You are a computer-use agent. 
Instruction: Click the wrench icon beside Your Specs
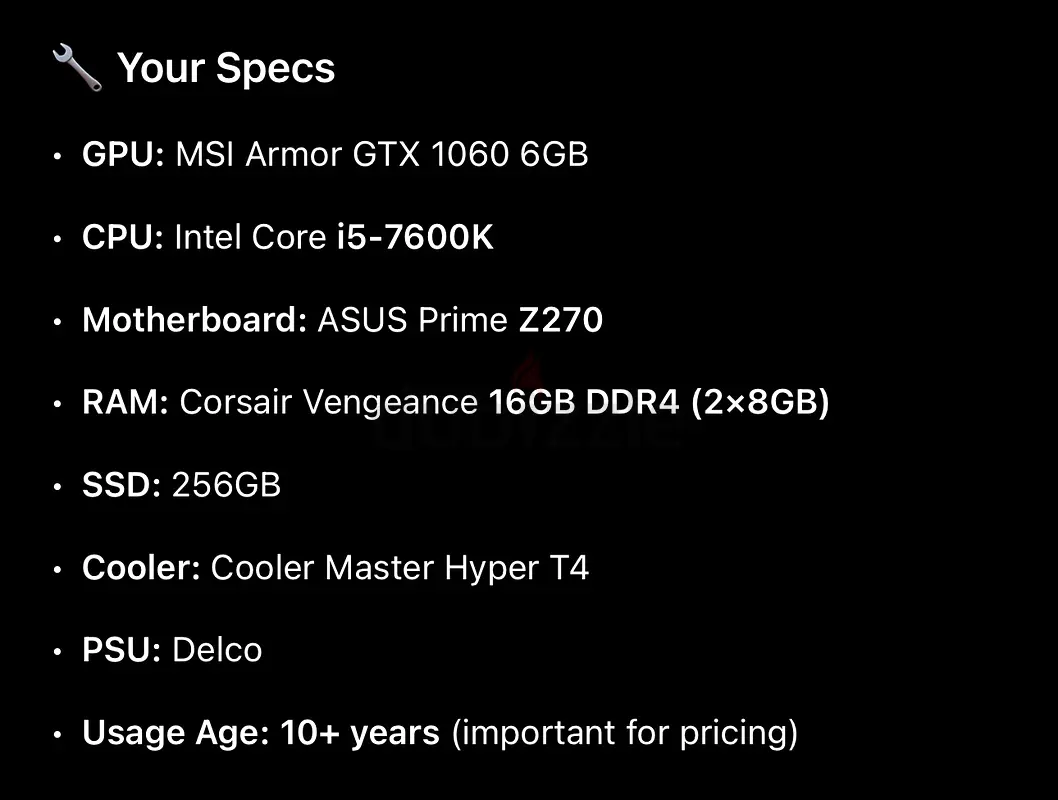point(77,69)
